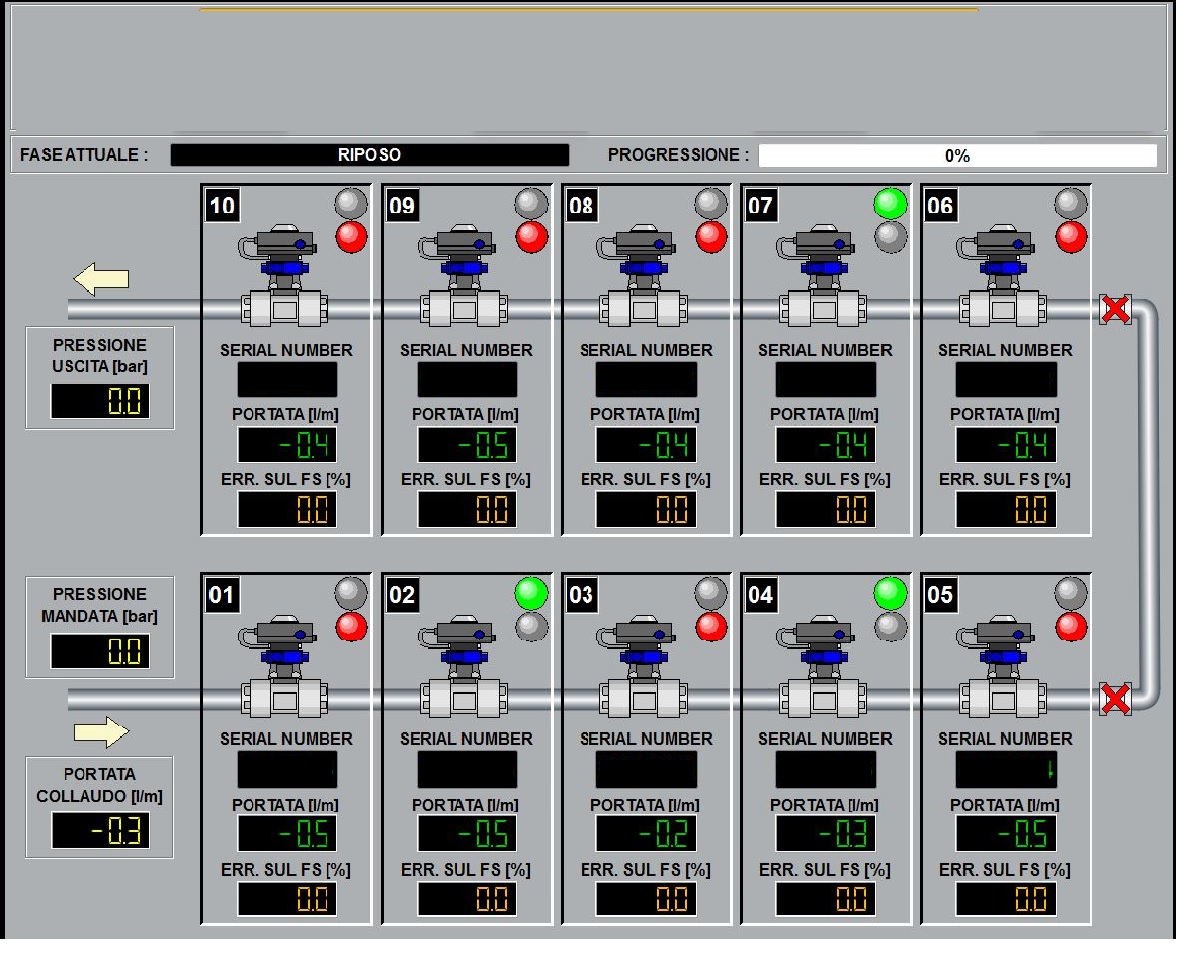Click the red status lamp of station 03
1200x966 pixels.
tap(711, 627)
